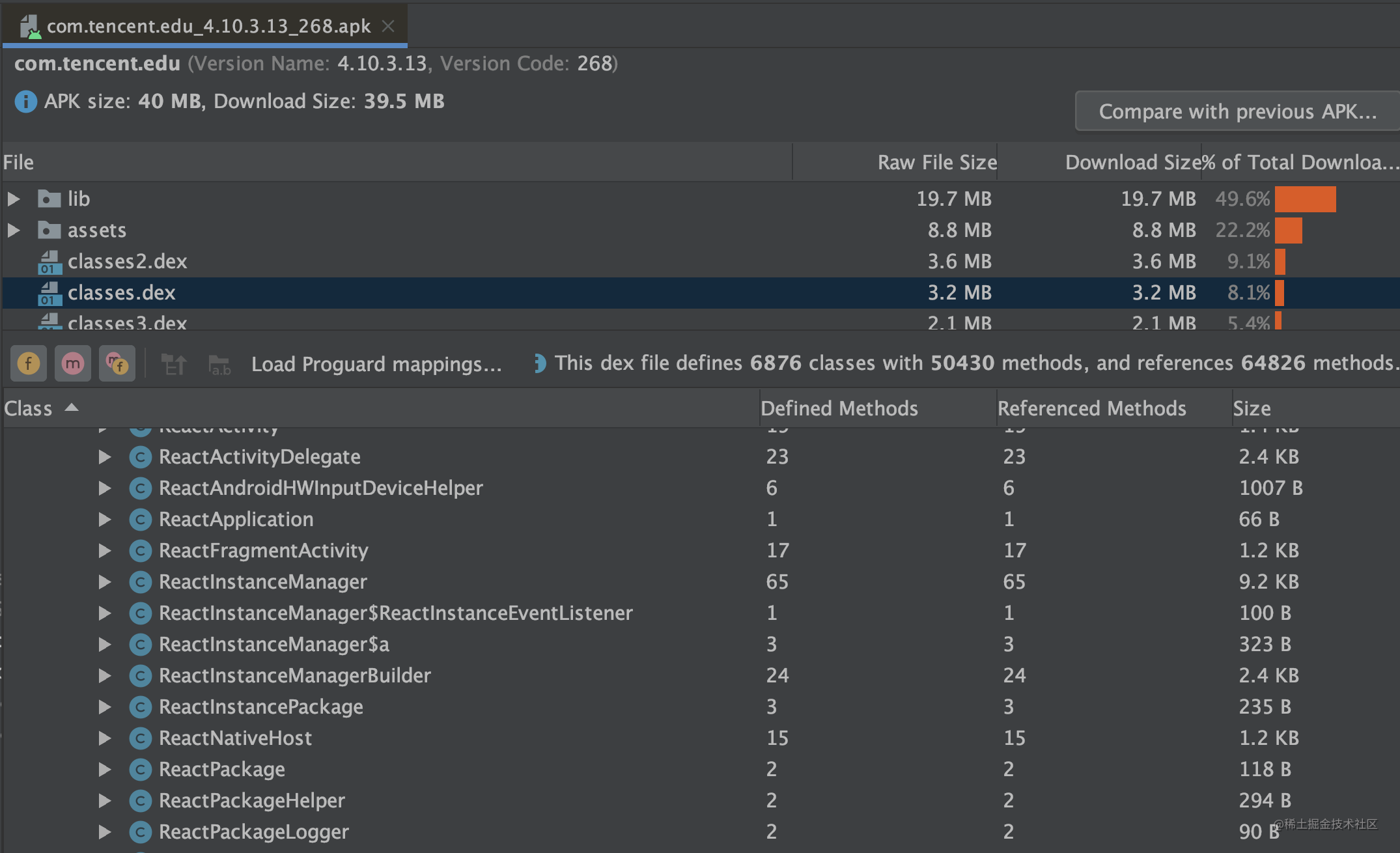Click the ReactFragmentActivity class icon
Screen dimensions: 1400x853
[140, 551]
